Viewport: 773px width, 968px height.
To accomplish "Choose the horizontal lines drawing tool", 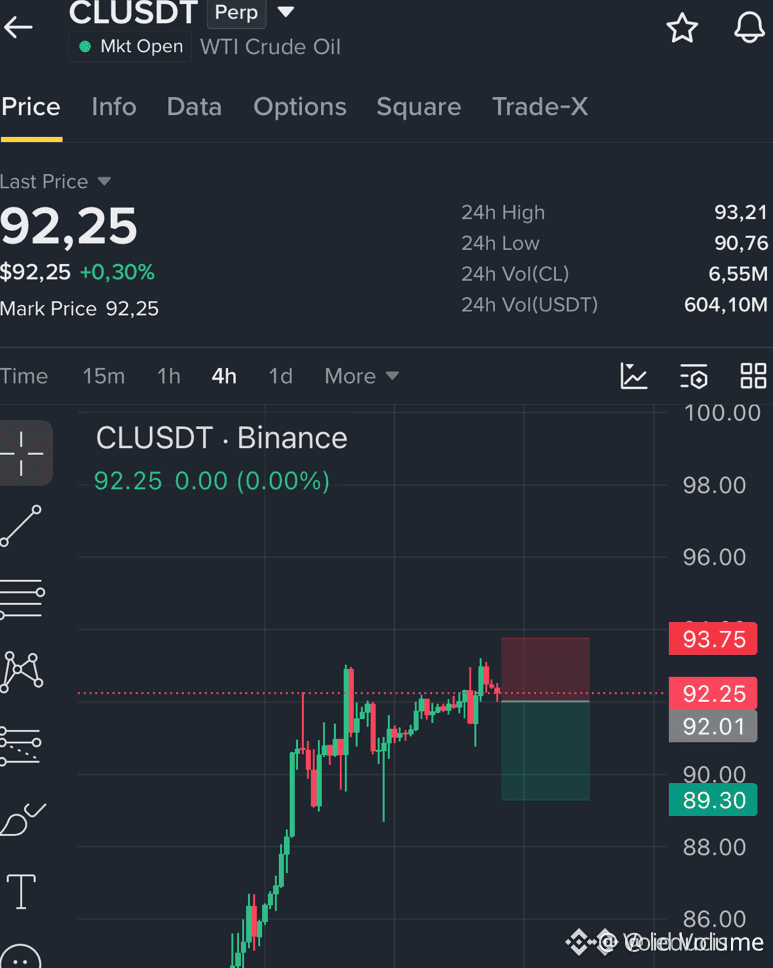I will point(22,599).
